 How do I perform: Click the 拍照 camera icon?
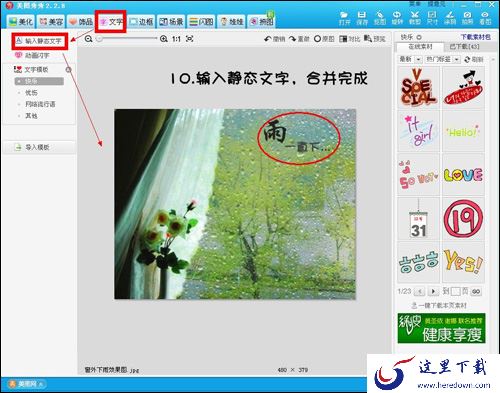point(468,18)
